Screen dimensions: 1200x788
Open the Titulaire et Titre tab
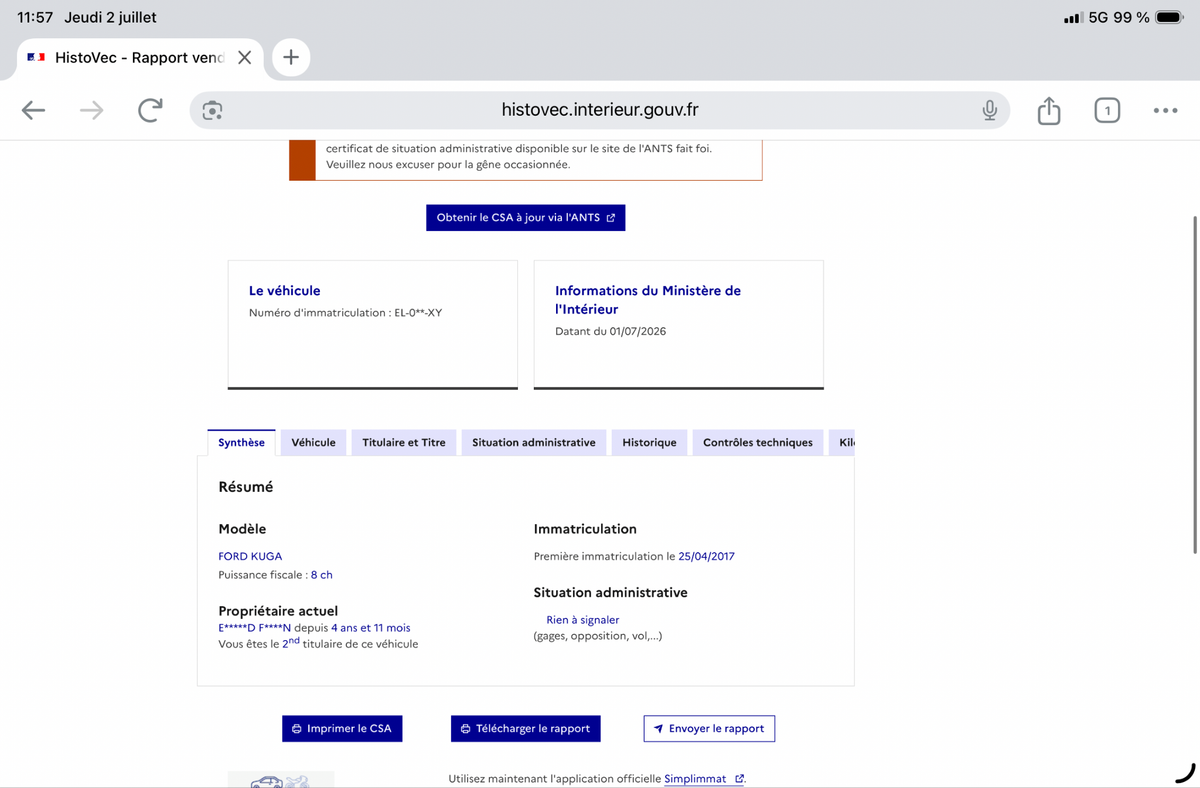403,442
